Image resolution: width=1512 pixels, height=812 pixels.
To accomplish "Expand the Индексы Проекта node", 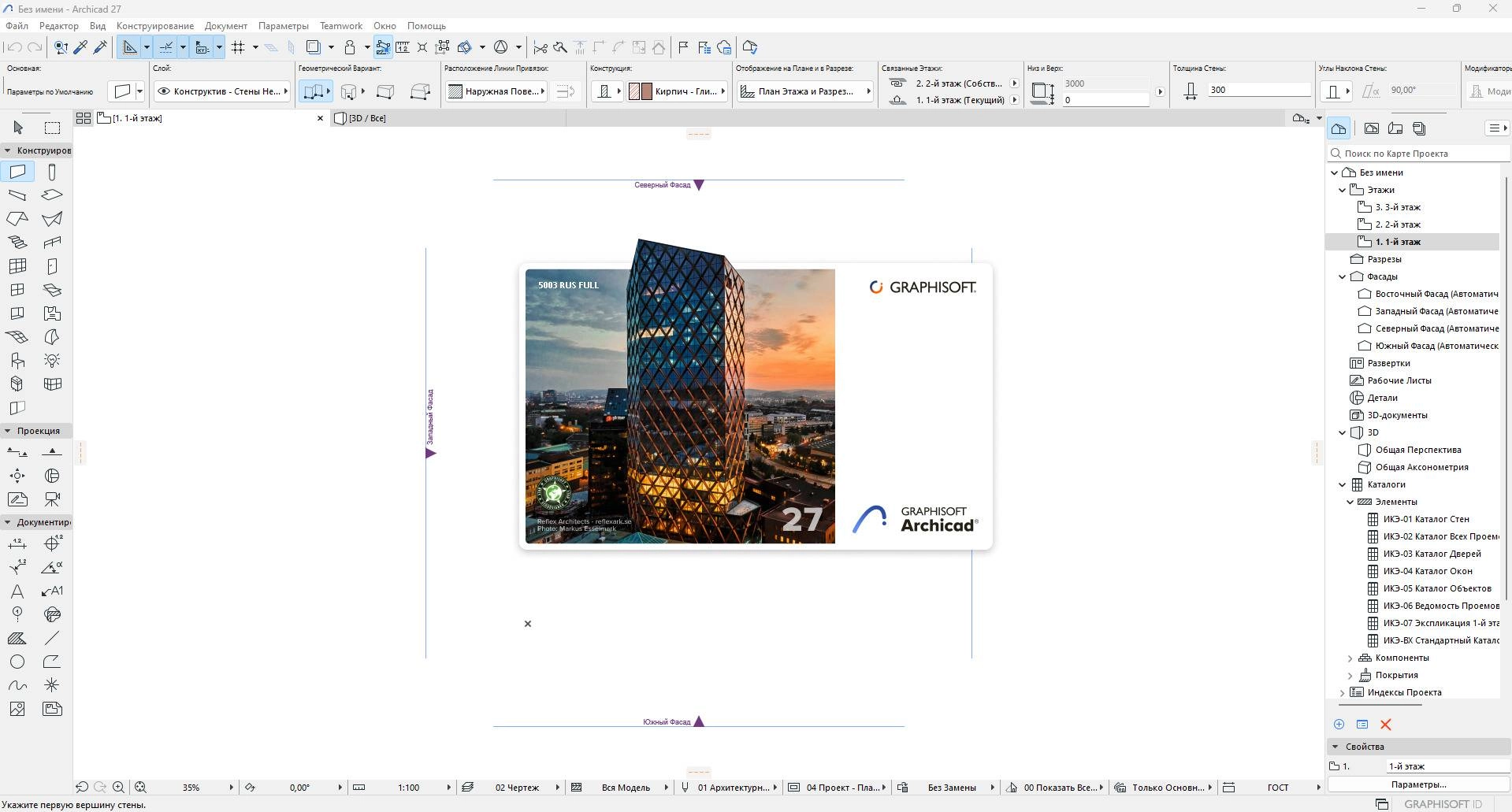I will tap(1343, 692).
